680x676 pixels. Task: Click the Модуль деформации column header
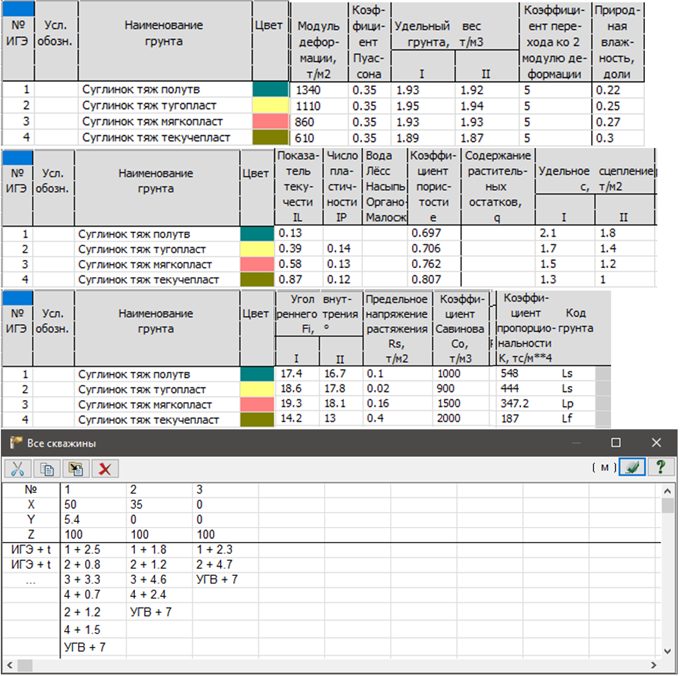[x=319, y=42]
